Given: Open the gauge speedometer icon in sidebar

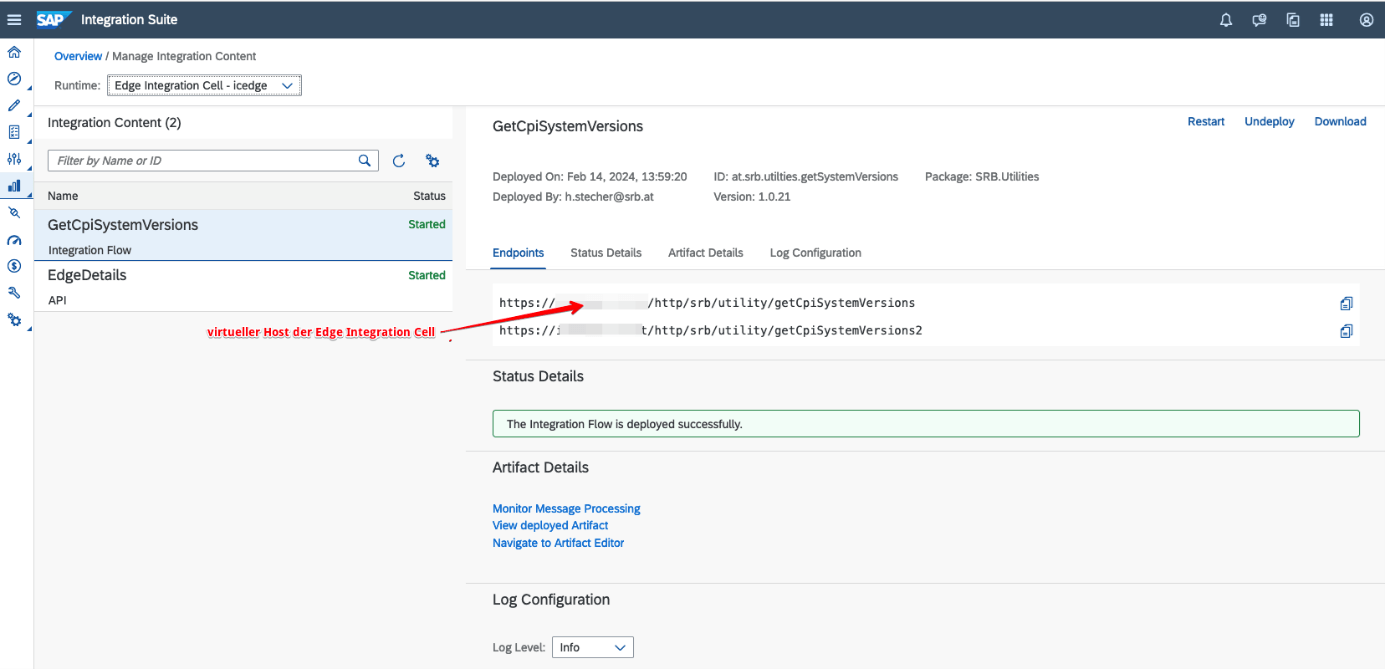Looking at the screenshot, I should pyautogui.click(x=14, y=240).
